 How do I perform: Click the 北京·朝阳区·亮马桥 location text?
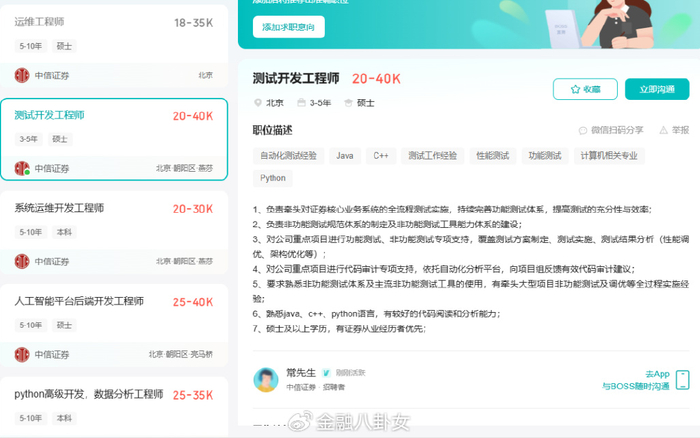point(181,355)
